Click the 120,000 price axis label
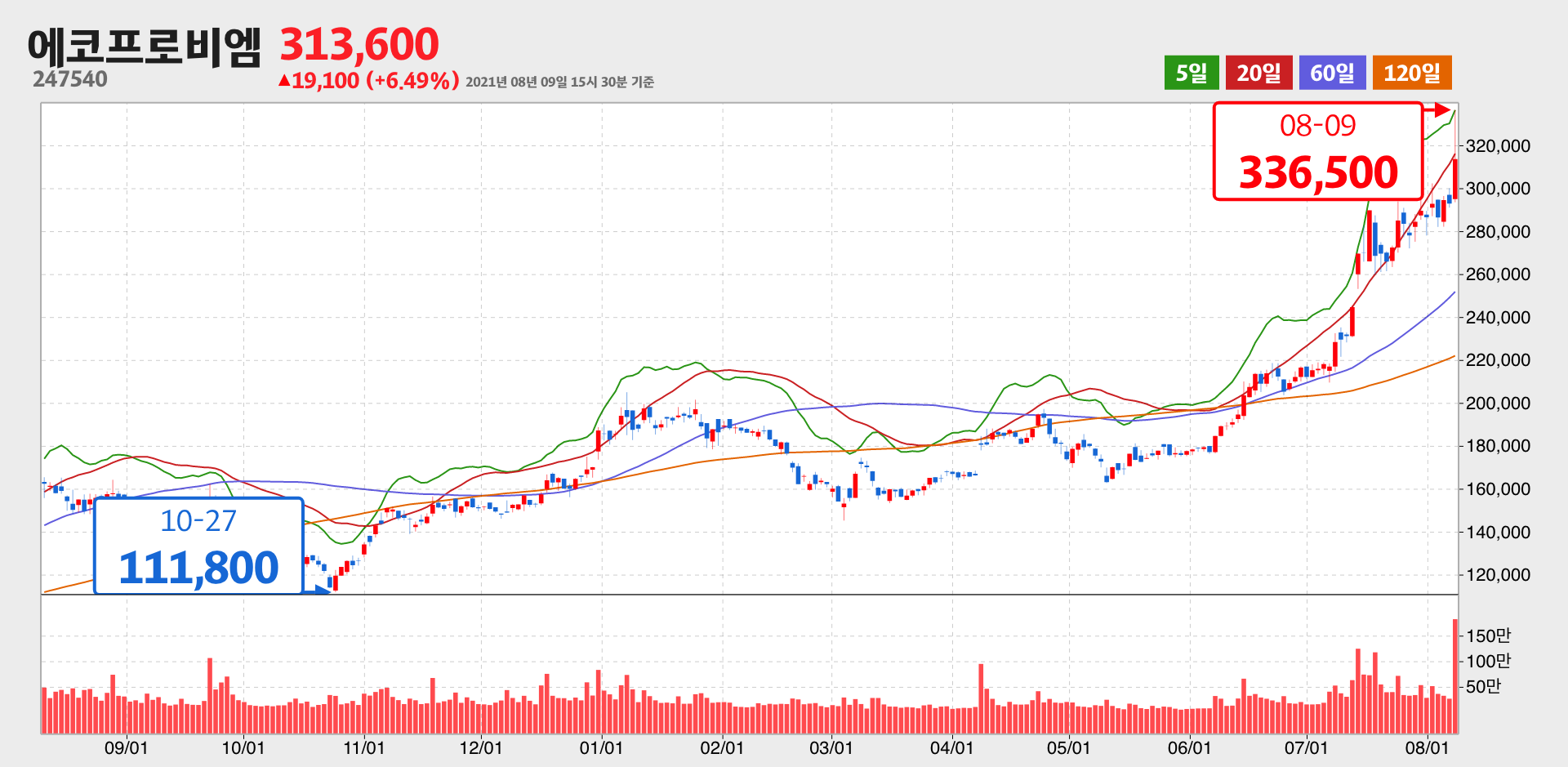This screenshot has width=1568, height=767. pyautogui.click(x=1498, y=575)
